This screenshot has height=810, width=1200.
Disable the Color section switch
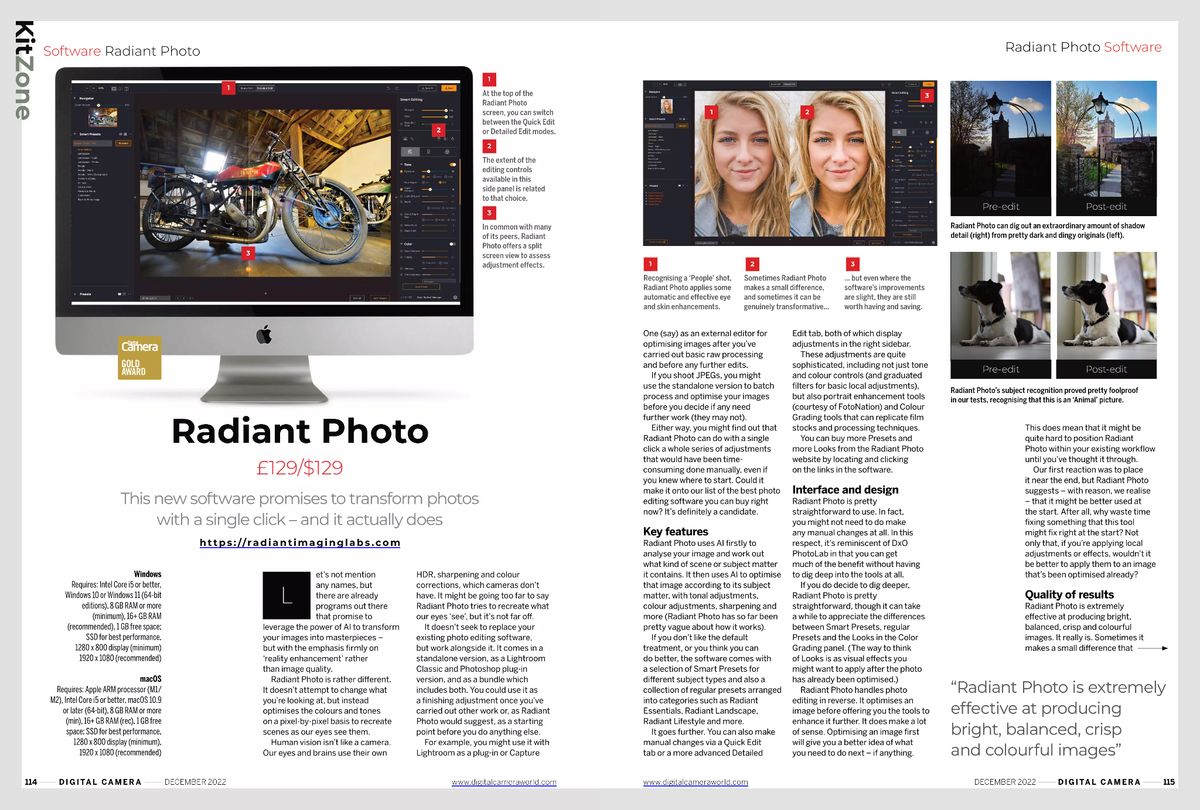tap(452, 242)
